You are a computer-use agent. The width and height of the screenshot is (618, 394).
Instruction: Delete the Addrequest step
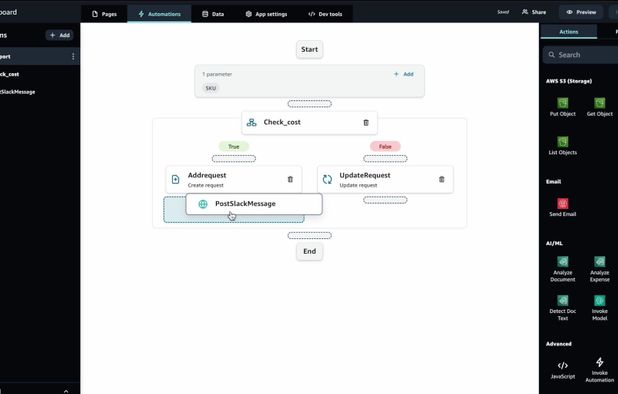click(290, 179)
